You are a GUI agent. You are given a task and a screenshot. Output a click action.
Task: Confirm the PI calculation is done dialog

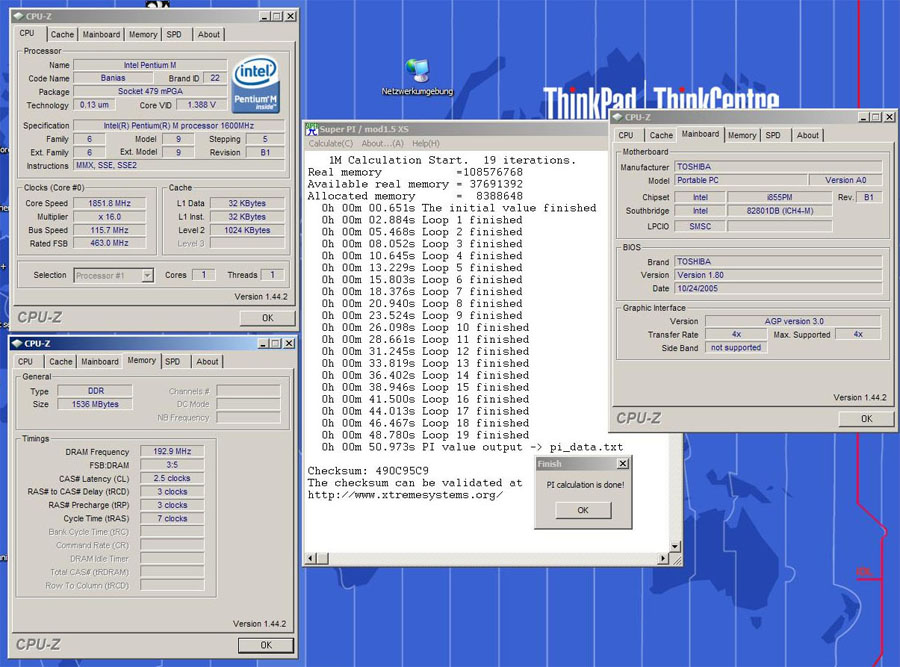coord(583,510)
